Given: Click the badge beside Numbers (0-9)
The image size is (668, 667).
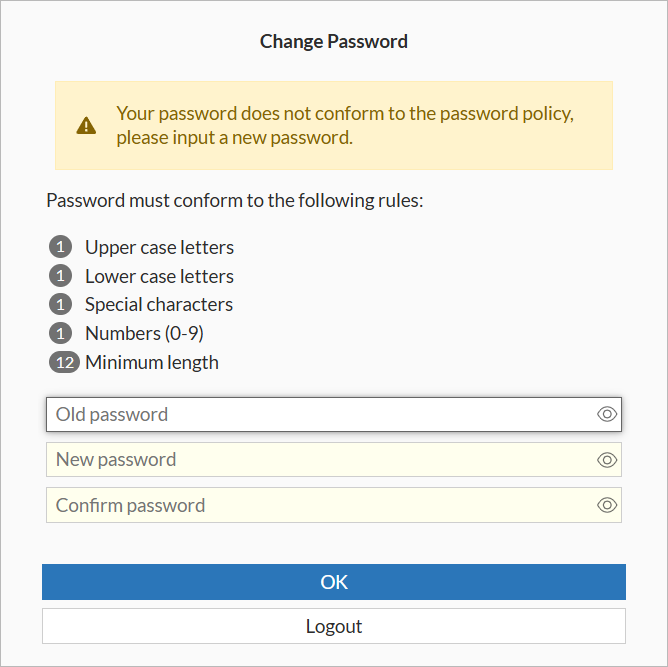Looking at the screenshot, I should [60, 333].
